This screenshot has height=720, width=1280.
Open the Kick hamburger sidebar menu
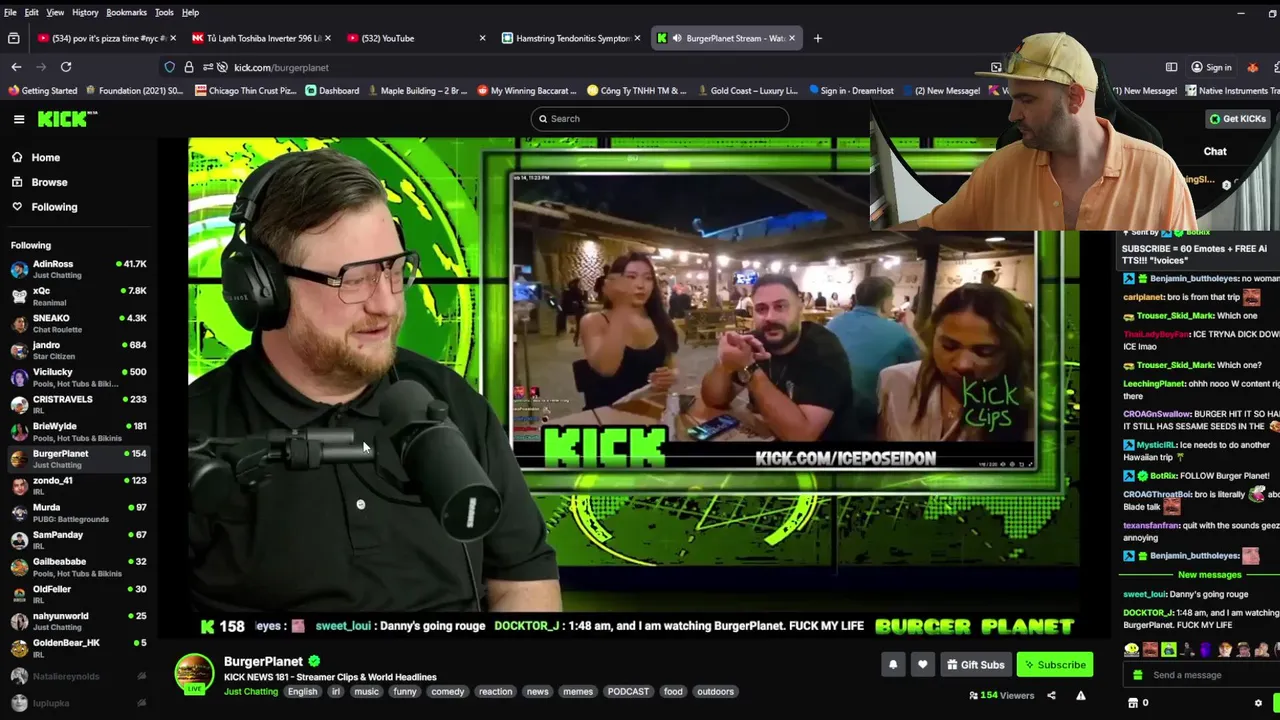pyautogui.click(x=19, y=119)
